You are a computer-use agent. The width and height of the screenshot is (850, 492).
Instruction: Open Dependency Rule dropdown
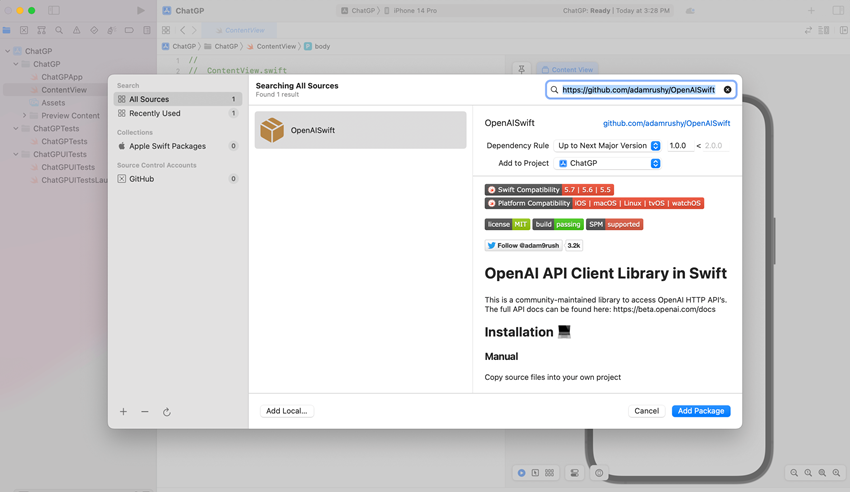point(608,146)
